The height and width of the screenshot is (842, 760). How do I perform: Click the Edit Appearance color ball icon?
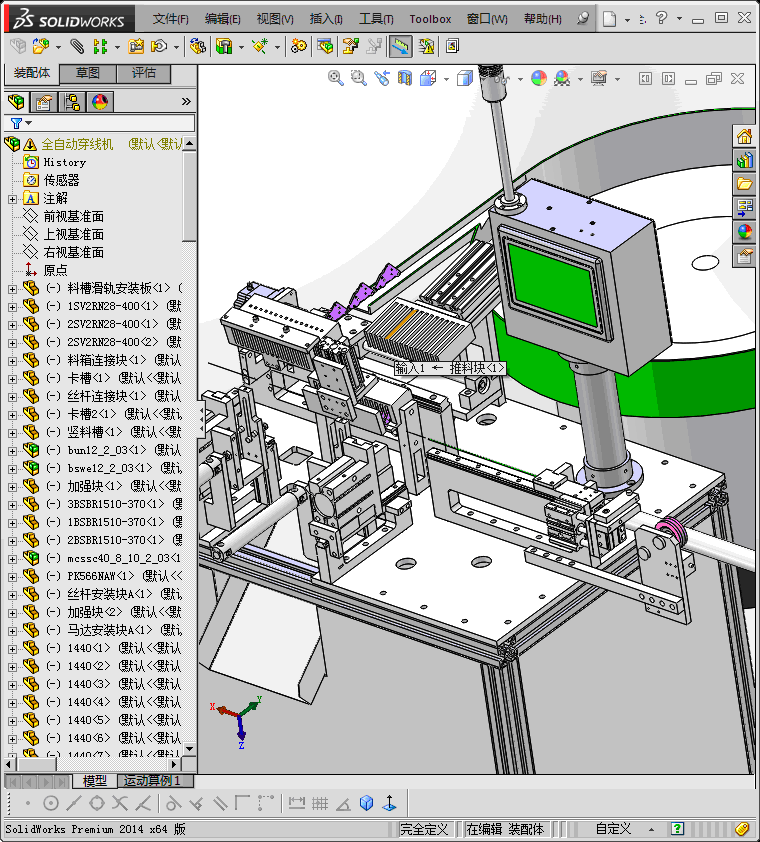pyautogui.click(x=539, y=78)
